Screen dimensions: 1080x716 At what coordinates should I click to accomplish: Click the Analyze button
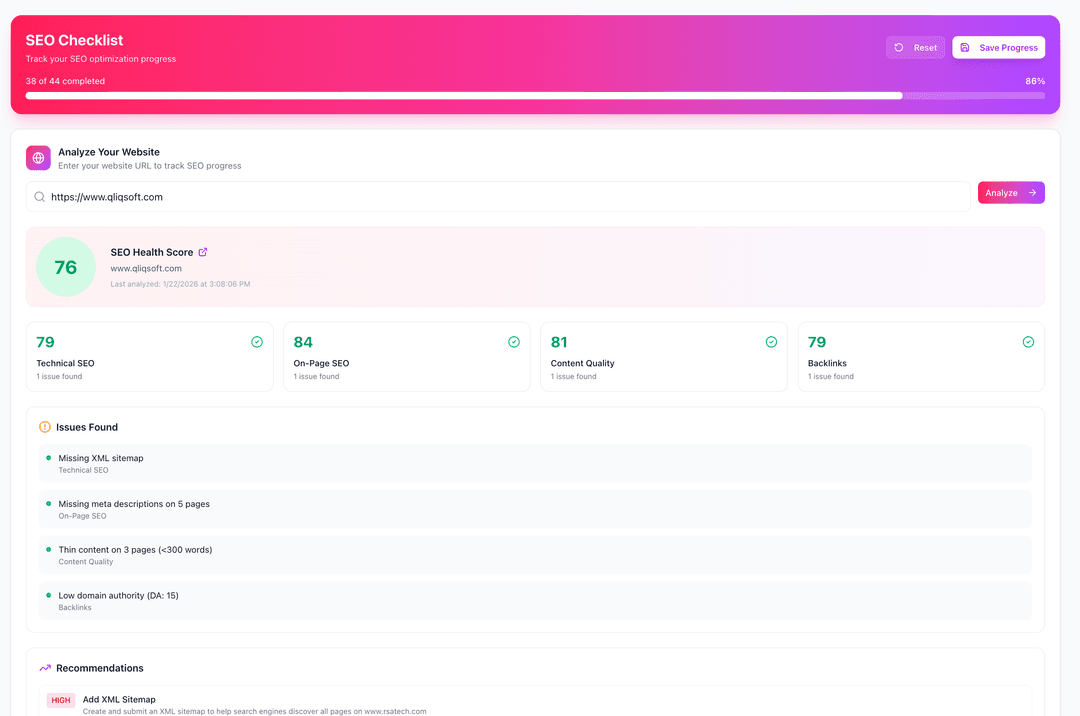1010,193
